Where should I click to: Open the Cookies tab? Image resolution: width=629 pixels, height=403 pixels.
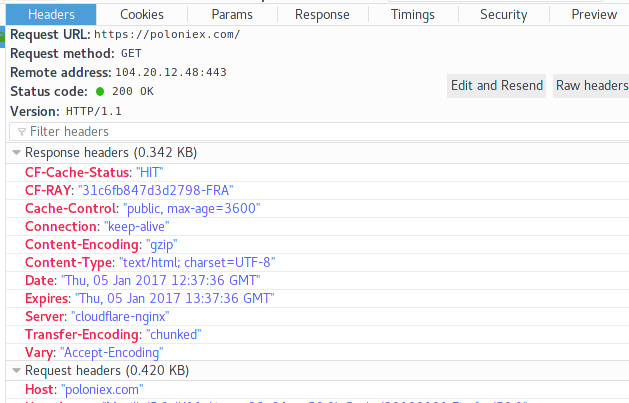[x=142, y=14]
